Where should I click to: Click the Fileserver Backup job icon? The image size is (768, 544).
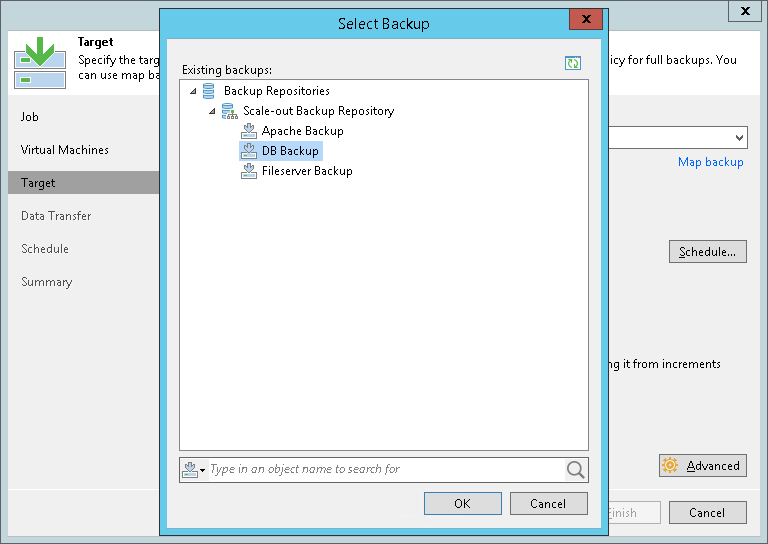tap(249, 171)
